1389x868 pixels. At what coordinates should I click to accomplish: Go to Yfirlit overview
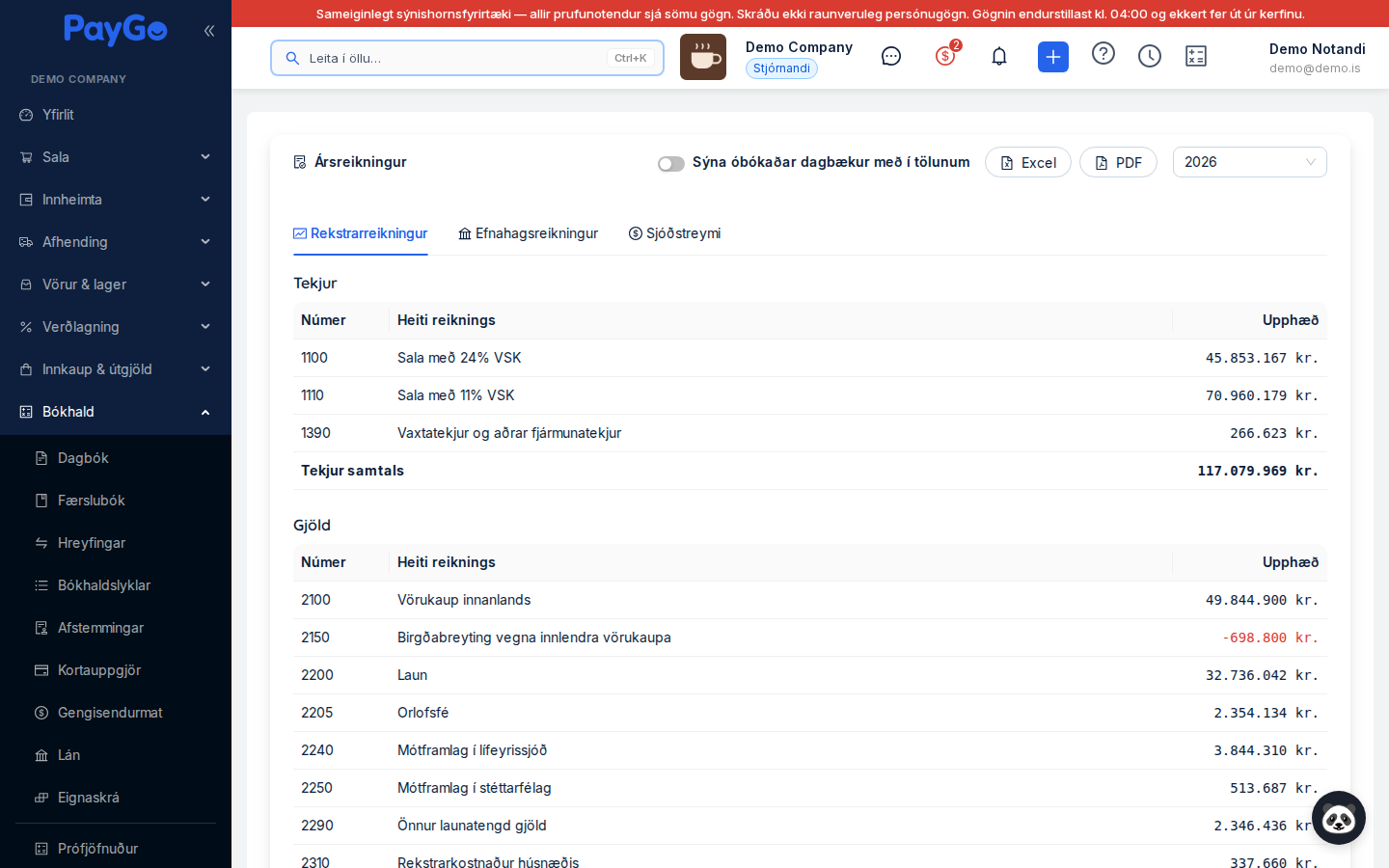tap(116, 115)
